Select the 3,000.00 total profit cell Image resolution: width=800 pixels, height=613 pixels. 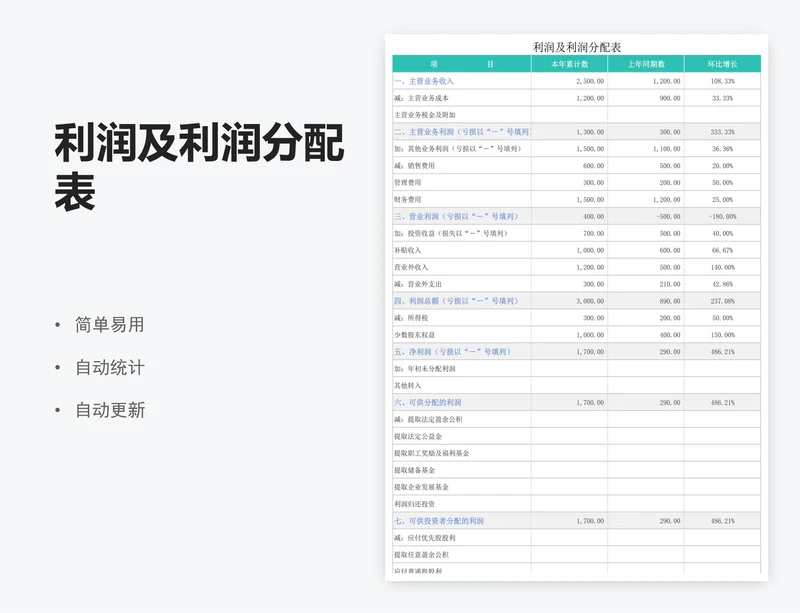click(x=589, y=301)
